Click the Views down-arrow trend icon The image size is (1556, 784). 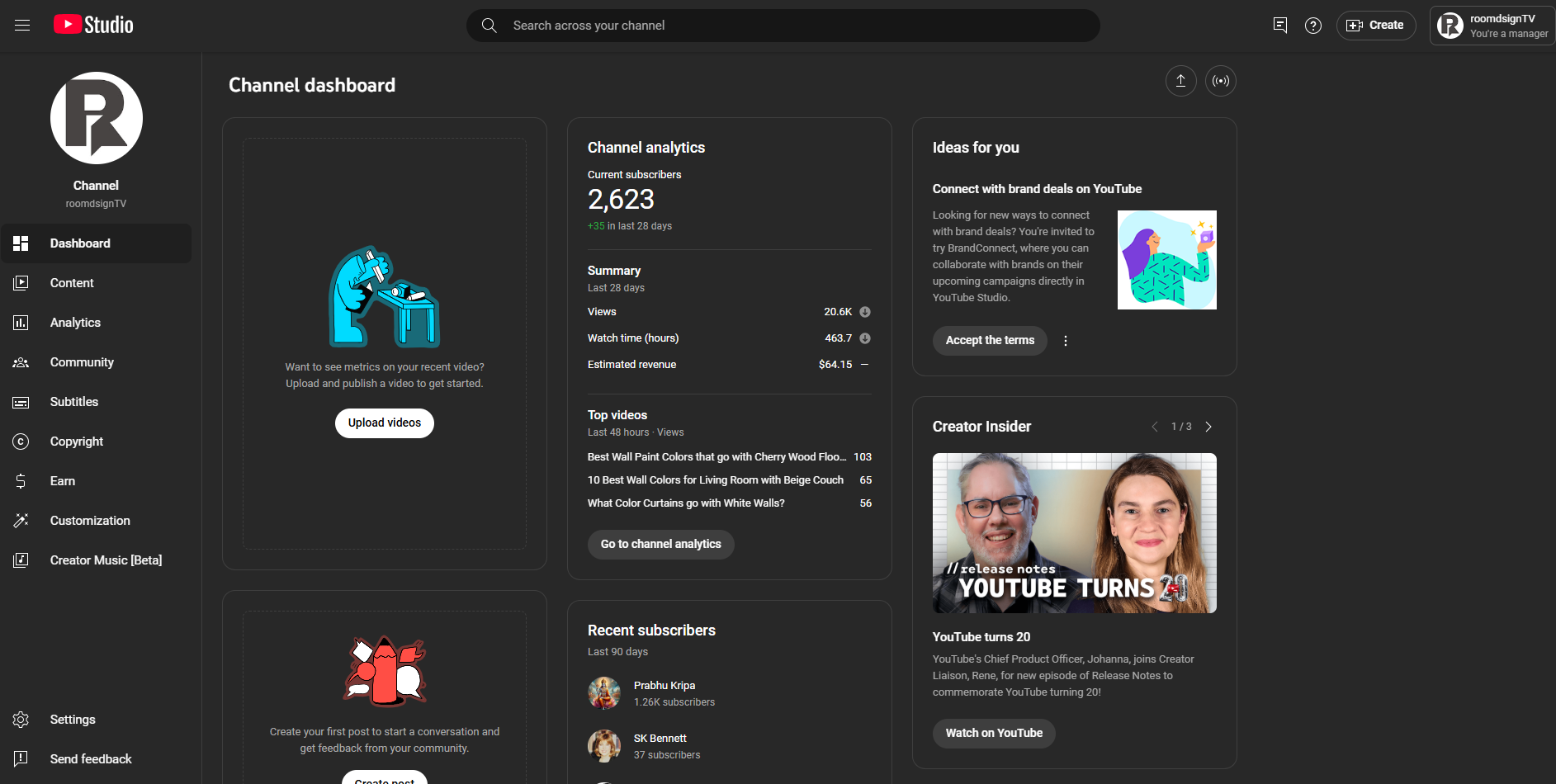click(x=865, y=312)
